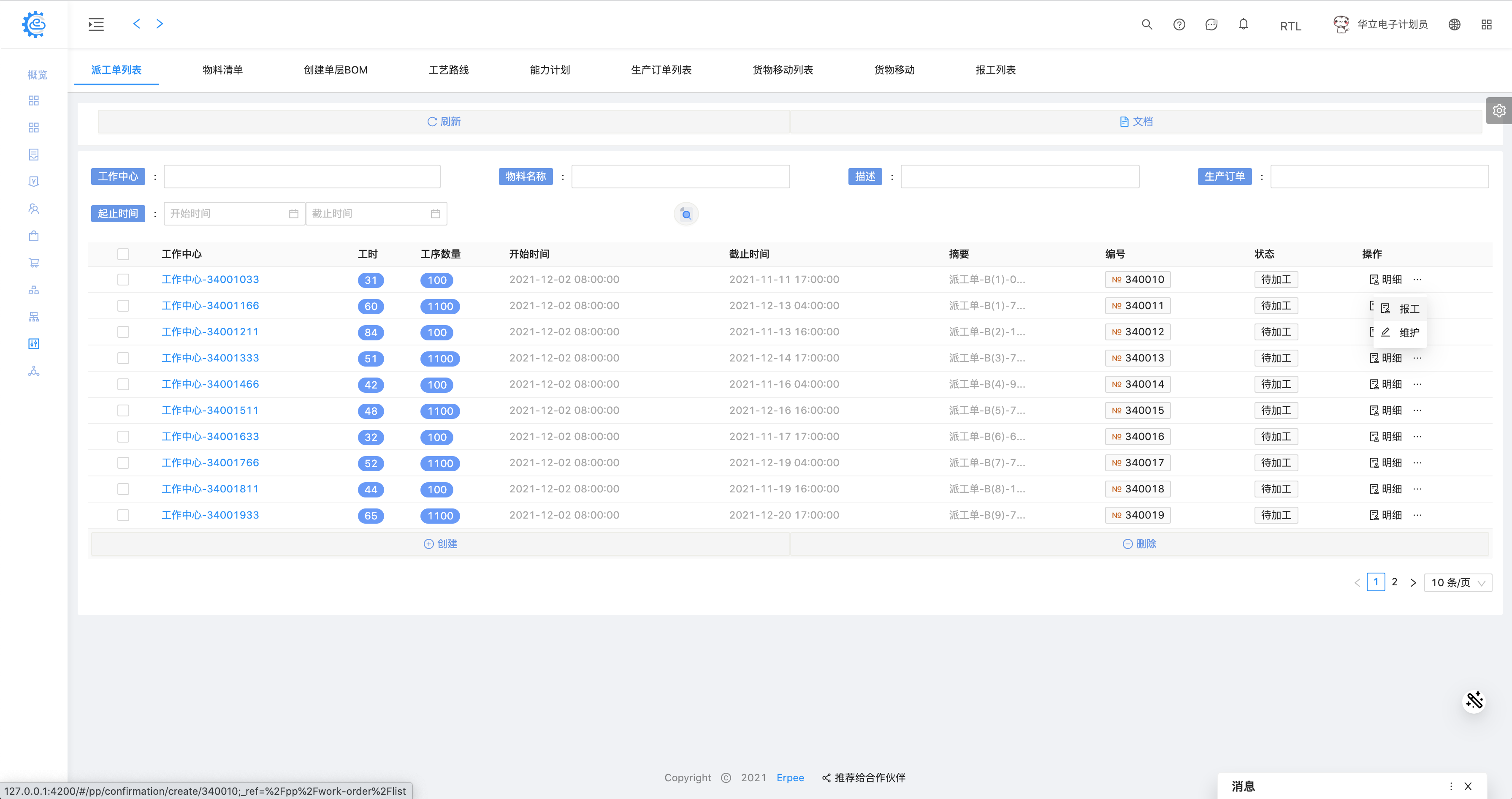The width and height of the screenshot is (1512, 799).
Task: Select checkbox for 工作中心-34001933 row
Action: [x=123, y=515]
